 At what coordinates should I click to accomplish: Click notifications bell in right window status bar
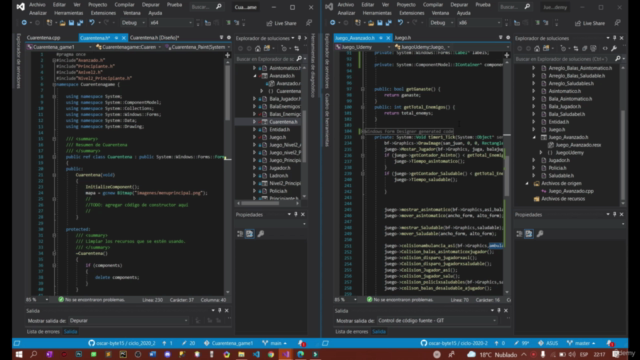[610, 343]
